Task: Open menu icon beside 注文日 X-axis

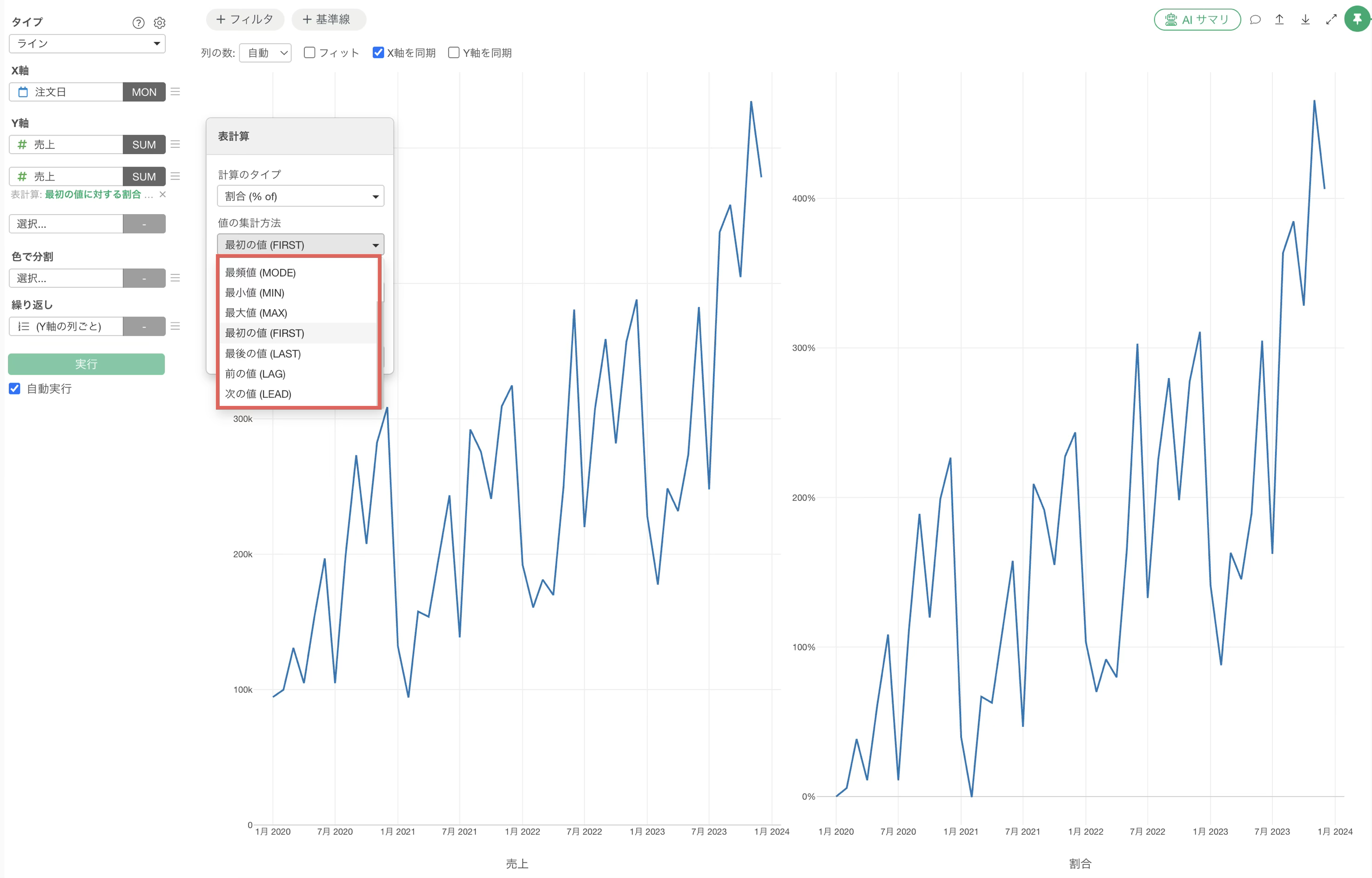Action: pos(175,92)
